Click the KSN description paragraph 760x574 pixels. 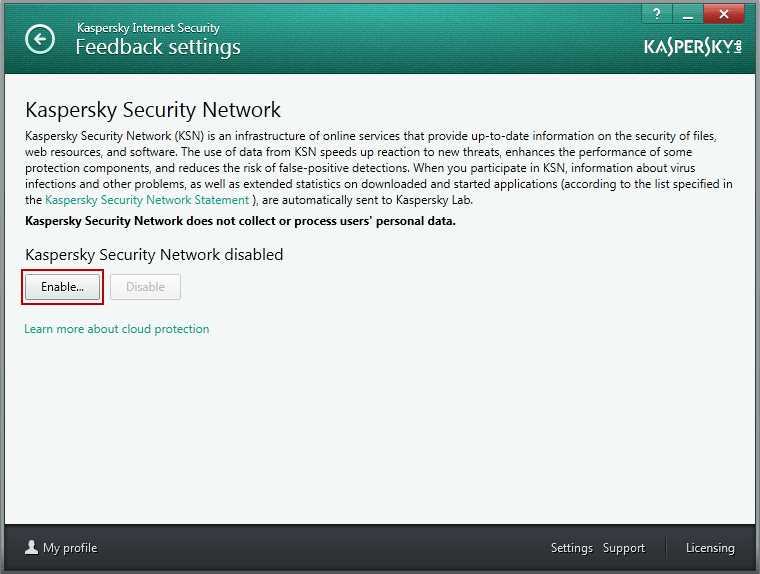tap(379, 168)
